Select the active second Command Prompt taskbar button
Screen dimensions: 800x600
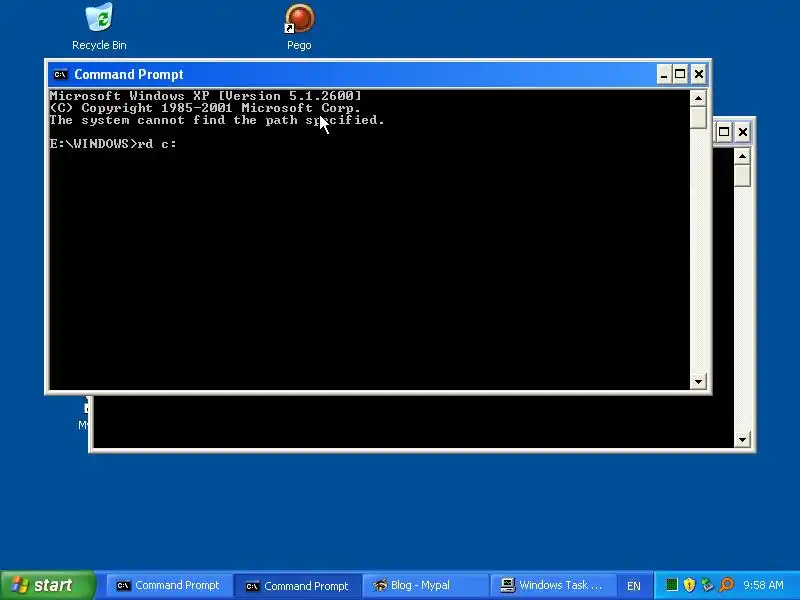297,586
